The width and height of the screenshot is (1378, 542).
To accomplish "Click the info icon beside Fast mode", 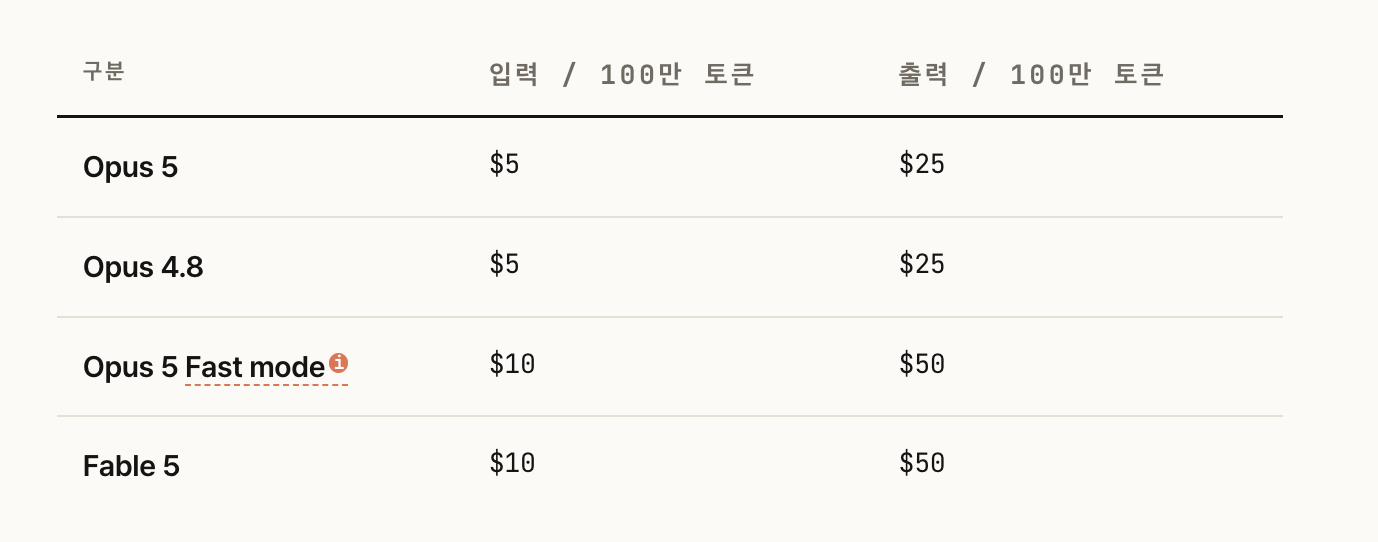I will click(338, 362).
